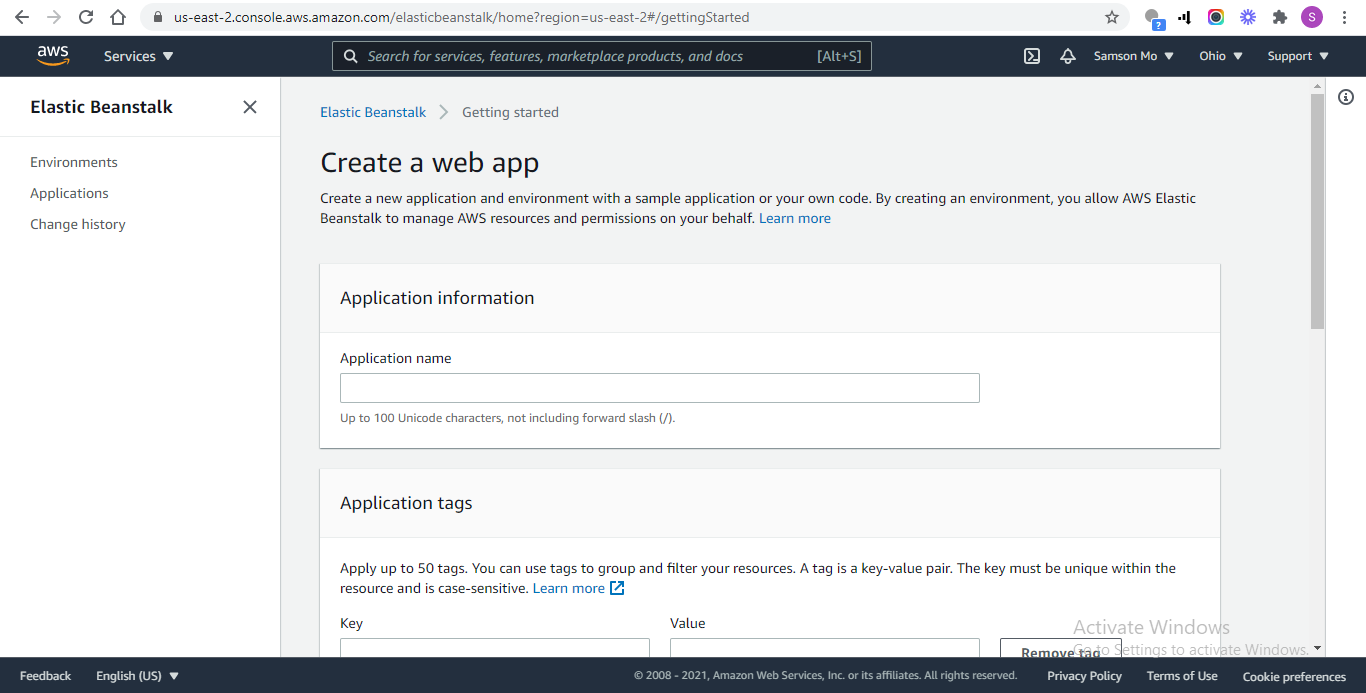Bookmark this page with the star icon

(1112, 17)
